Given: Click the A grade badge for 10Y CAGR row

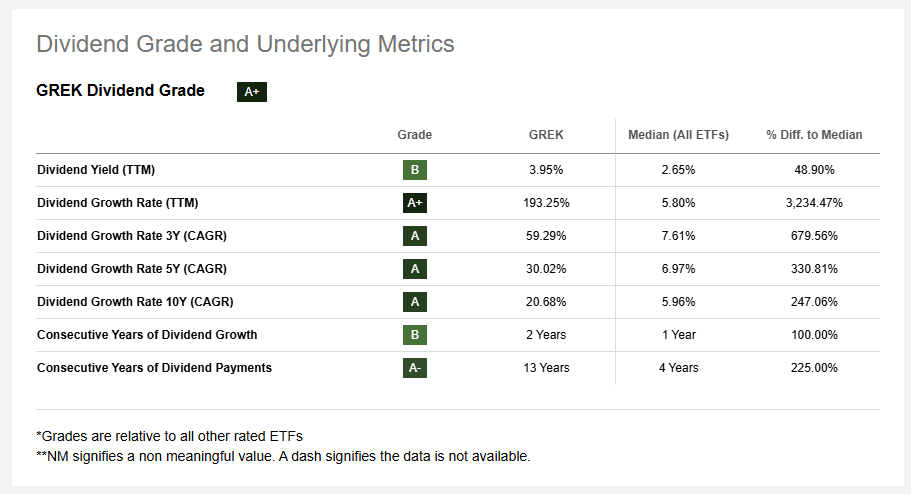Looking at the screenshot, I should pyautogui.click(x=415, y=302).
